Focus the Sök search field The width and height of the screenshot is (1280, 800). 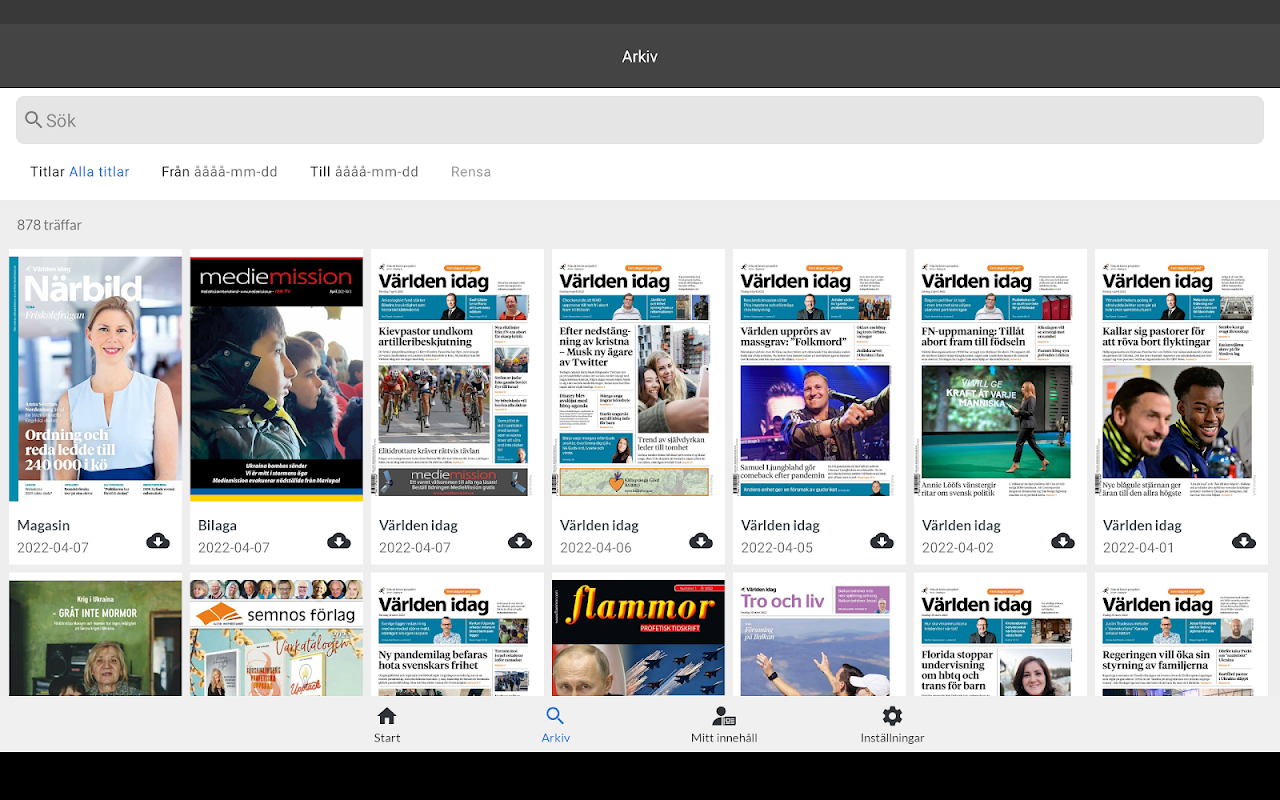pos(640,121)
